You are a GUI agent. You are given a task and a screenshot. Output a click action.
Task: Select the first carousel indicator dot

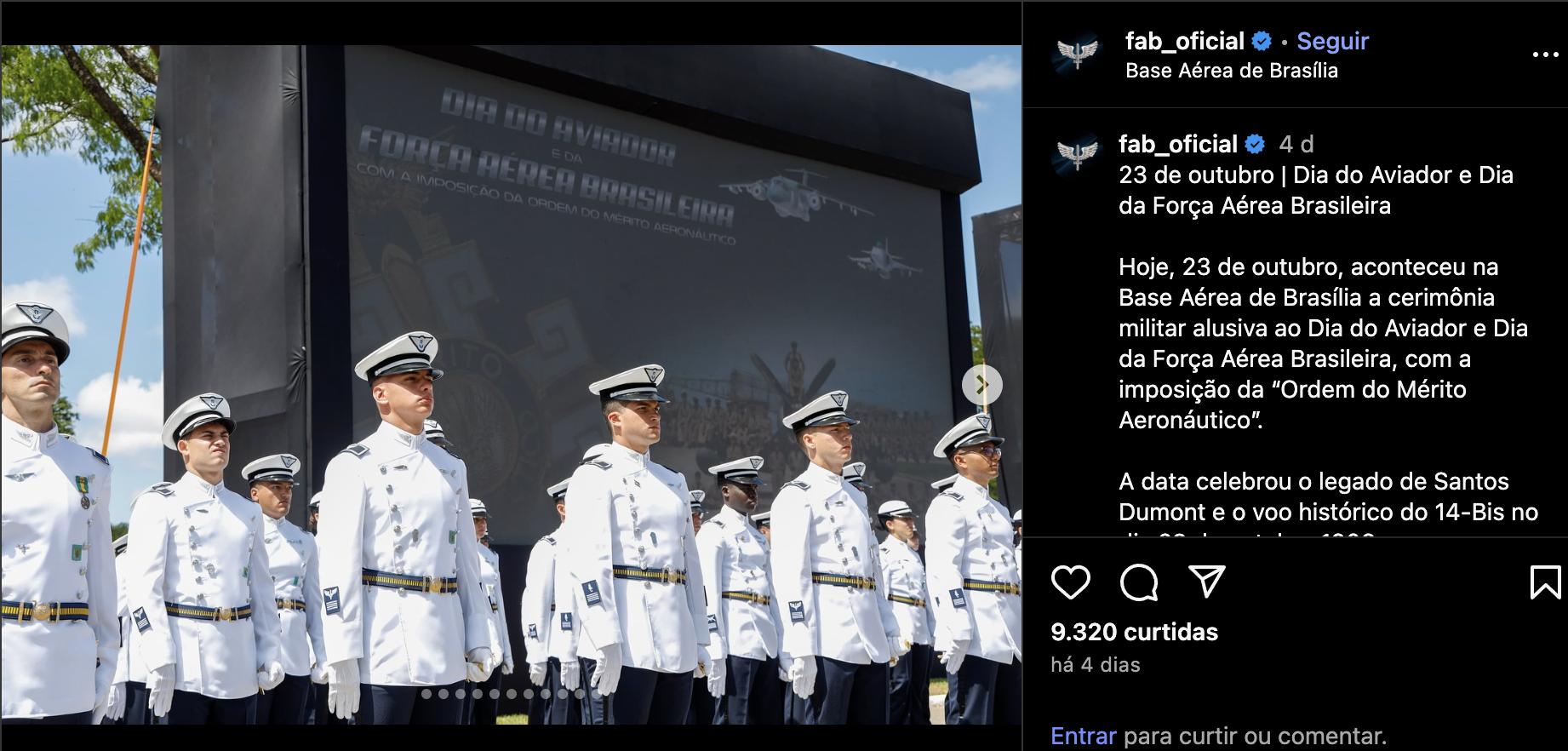click(x=426, y=694)
